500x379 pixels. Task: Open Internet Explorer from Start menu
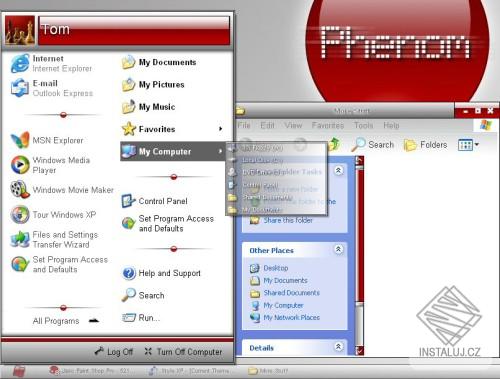pyautogui.click(x=52, y=63)
